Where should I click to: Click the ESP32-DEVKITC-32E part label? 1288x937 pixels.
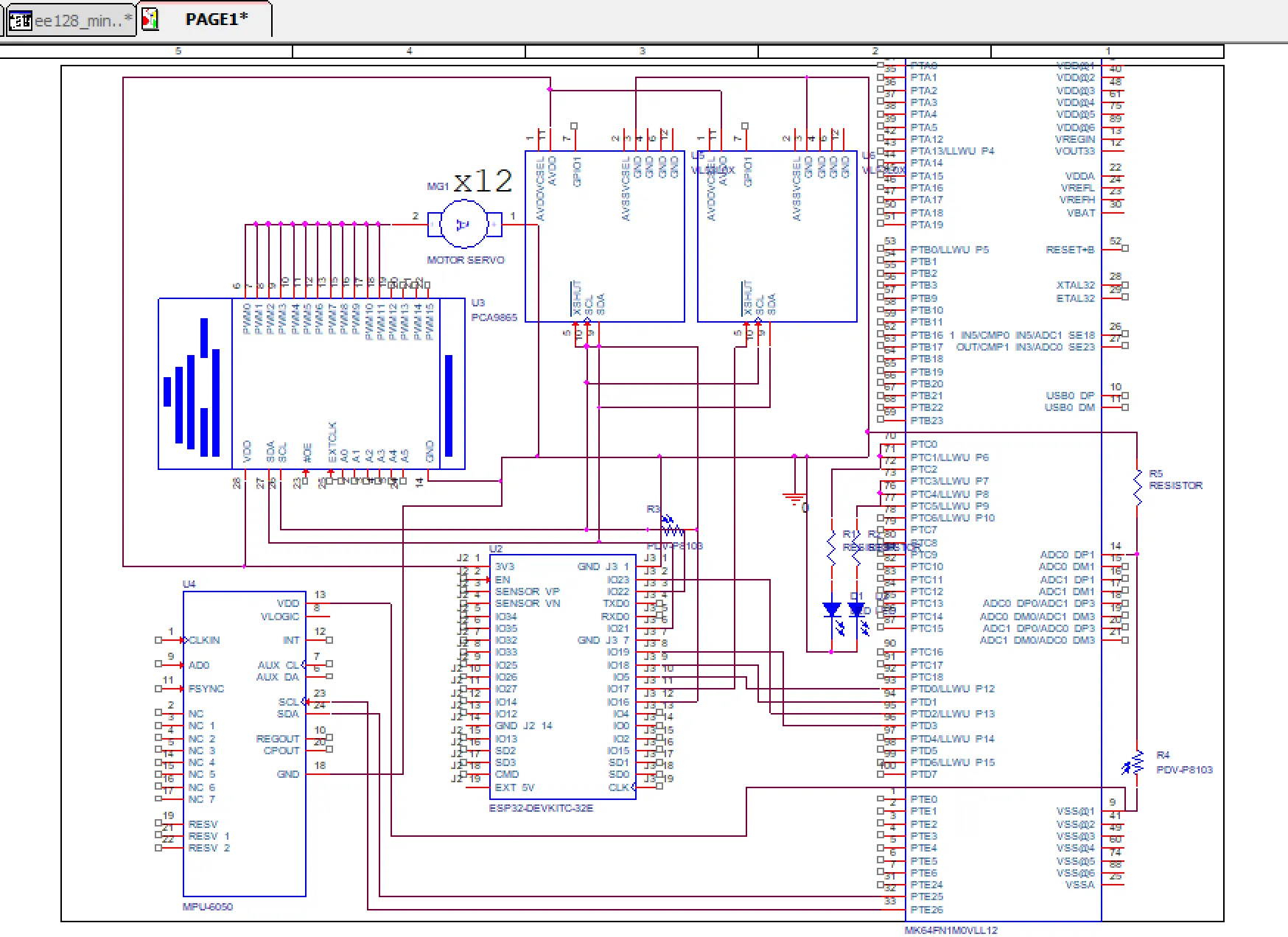[541, 808]
